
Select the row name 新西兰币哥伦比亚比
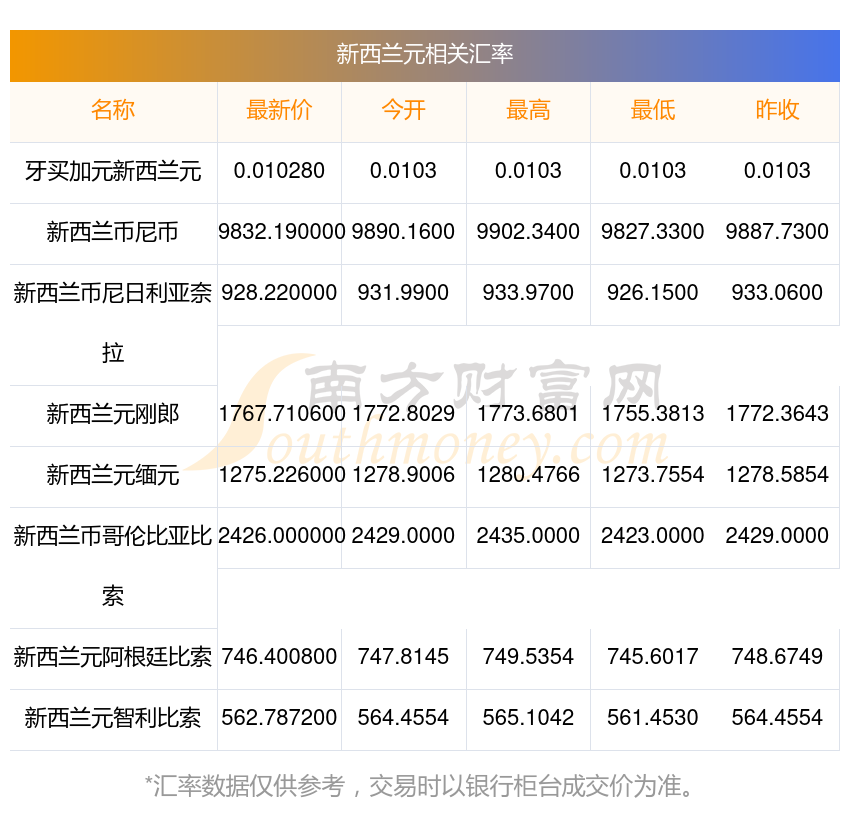click(x=113, y=536)
